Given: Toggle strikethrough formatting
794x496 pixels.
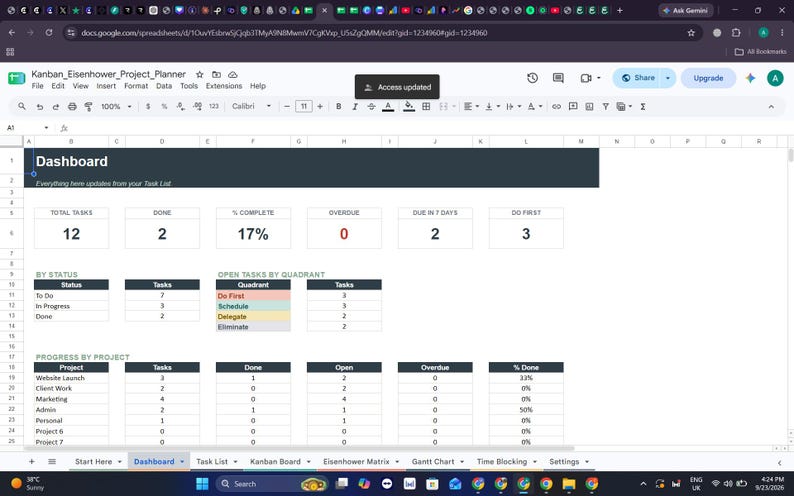Looking at the screenshot, I should 372,106.
